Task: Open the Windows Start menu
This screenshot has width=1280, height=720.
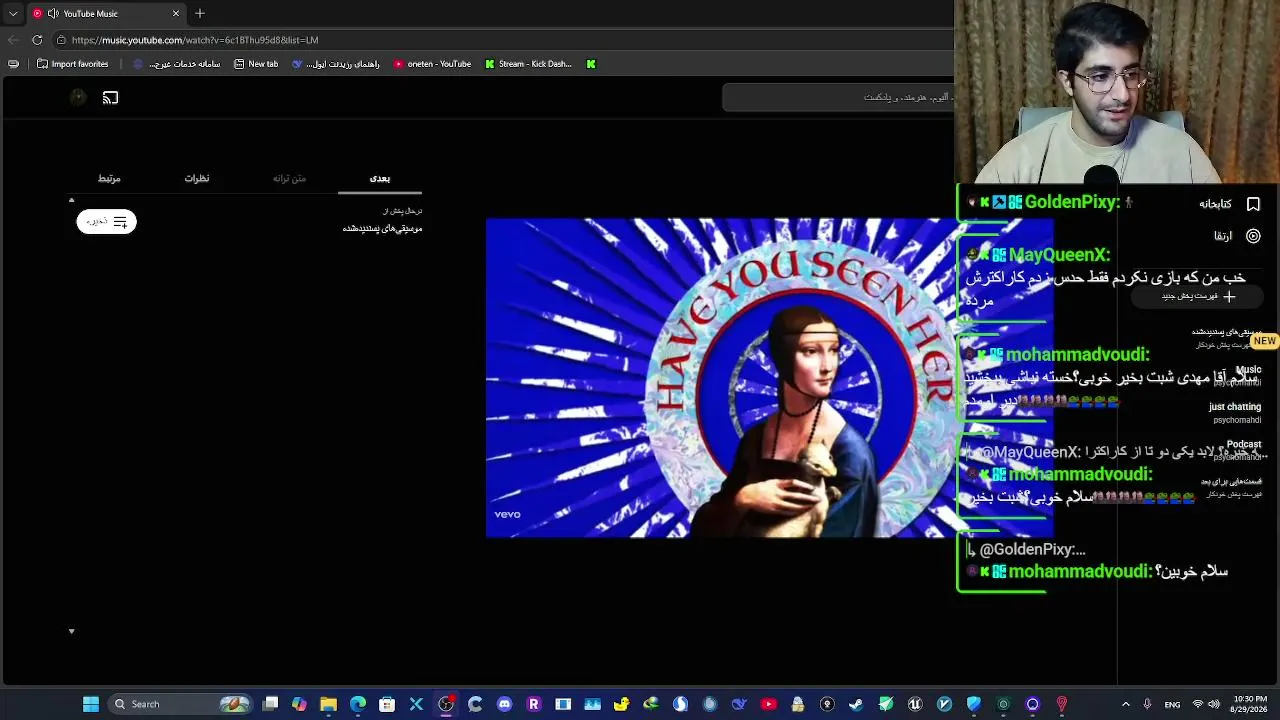Action: coord(90,704)
